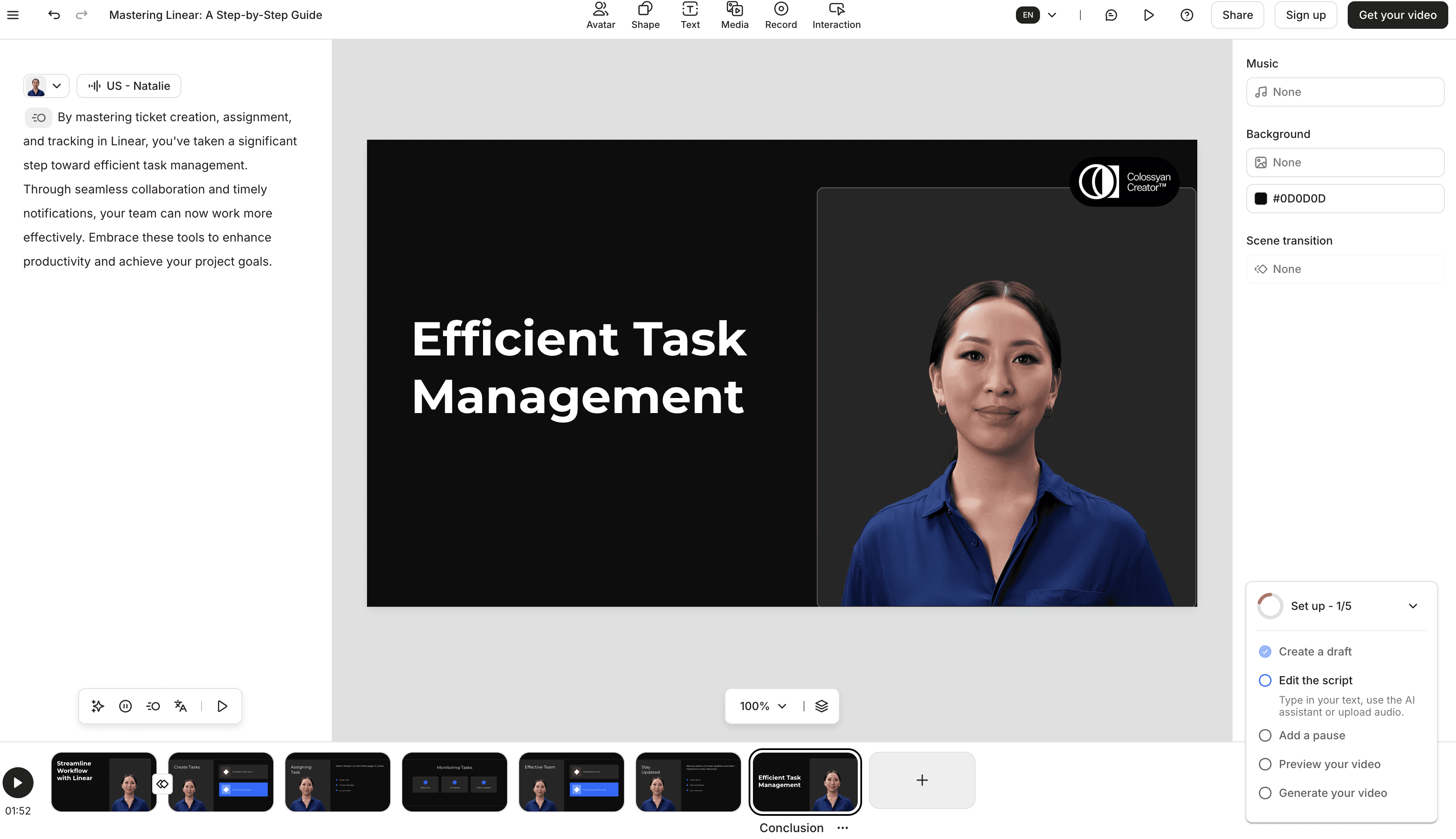1456x839 pixels.
Task: Click the Conclusion scene name label
Action: tap(792, 828)
